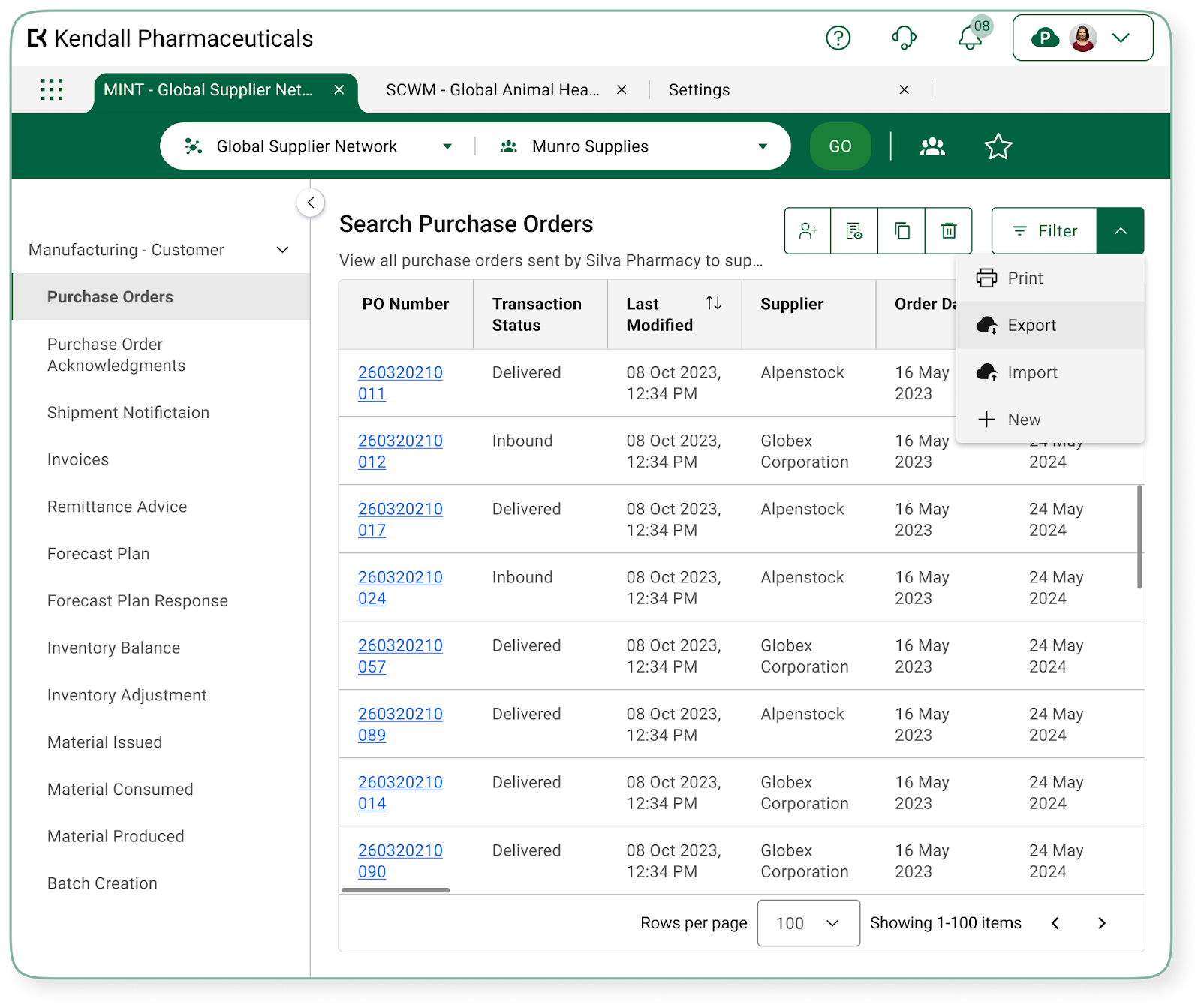Choose Import from the actions menu
Screen dimensions: 1201x1008
1050,373
